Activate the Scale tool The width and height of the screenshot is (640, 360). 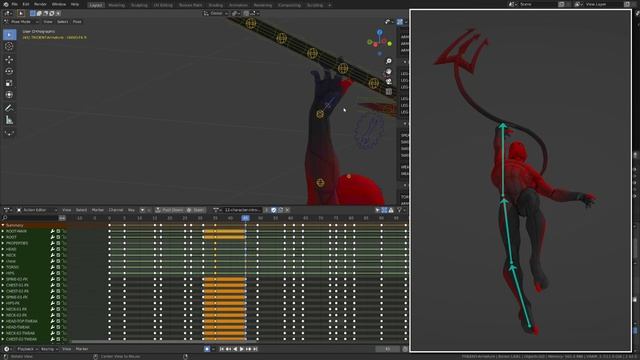(x=9, y=83)
